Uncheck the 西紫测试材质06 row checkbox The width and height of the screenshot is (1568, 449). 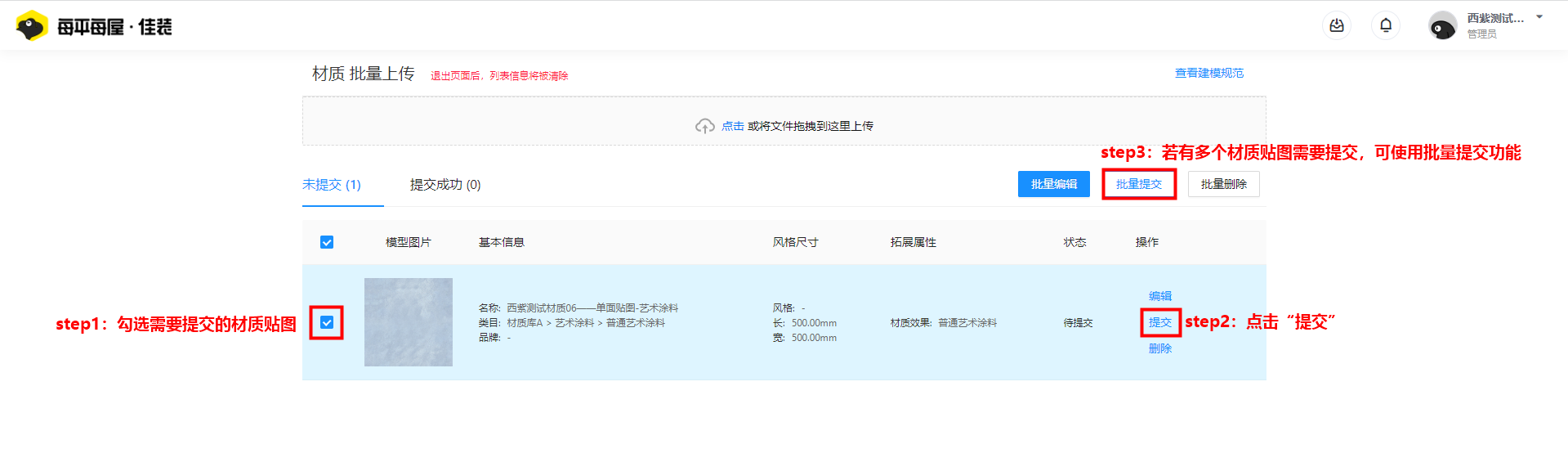(327, 322)
